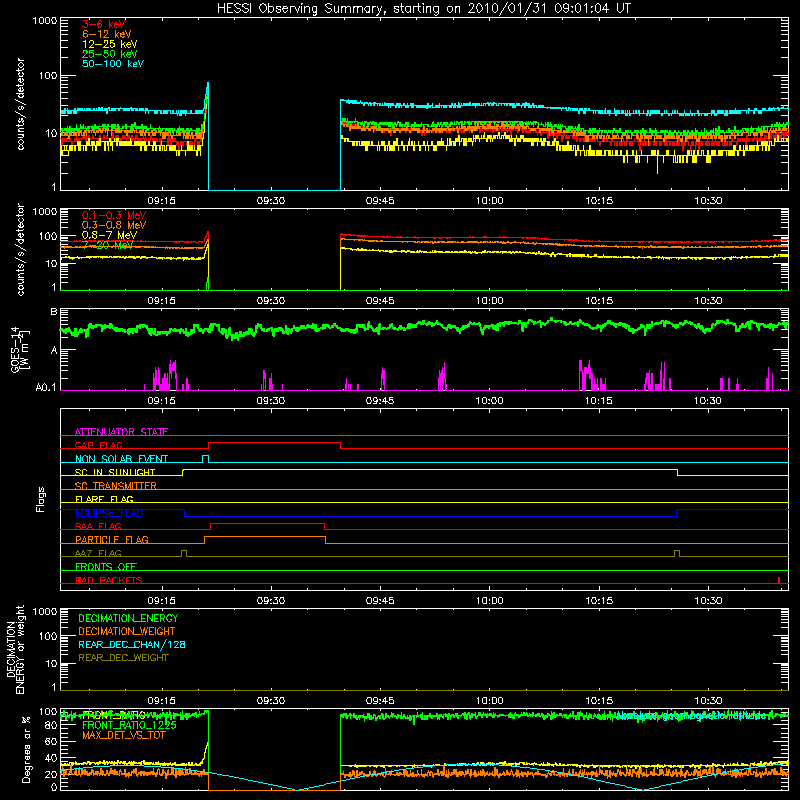
Task: Click the cyan 50-100 keV legend label
Action: (113, 64)
